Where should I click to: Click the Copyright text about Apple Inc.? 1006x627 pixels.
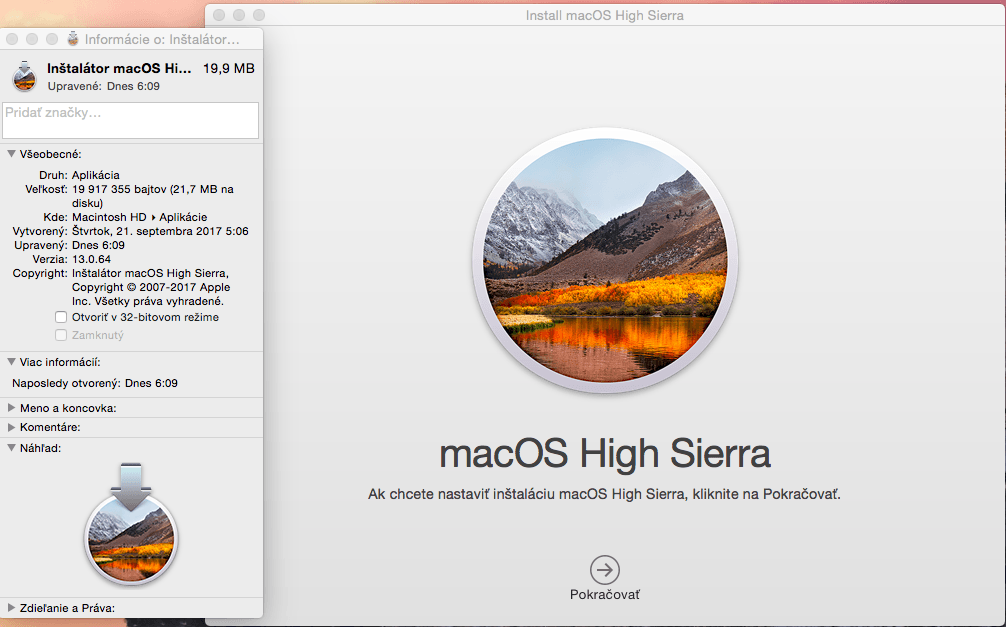click(151, 288)
